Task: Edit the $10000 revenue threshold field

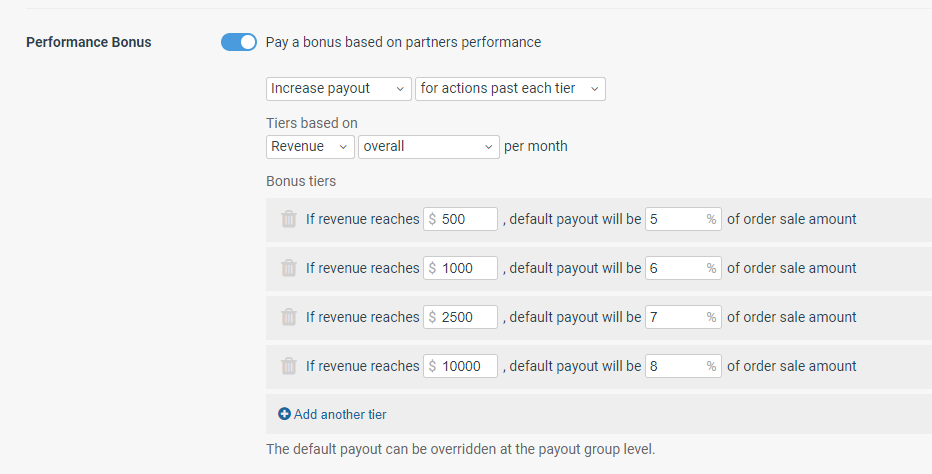Action: (x=461, y=366)
